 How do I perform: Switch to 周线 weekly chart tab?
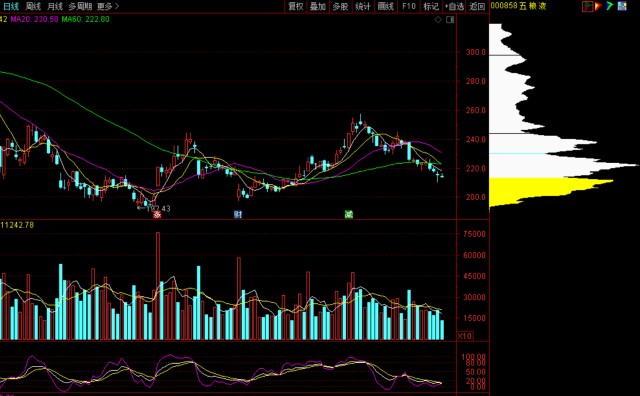(33, 6)
